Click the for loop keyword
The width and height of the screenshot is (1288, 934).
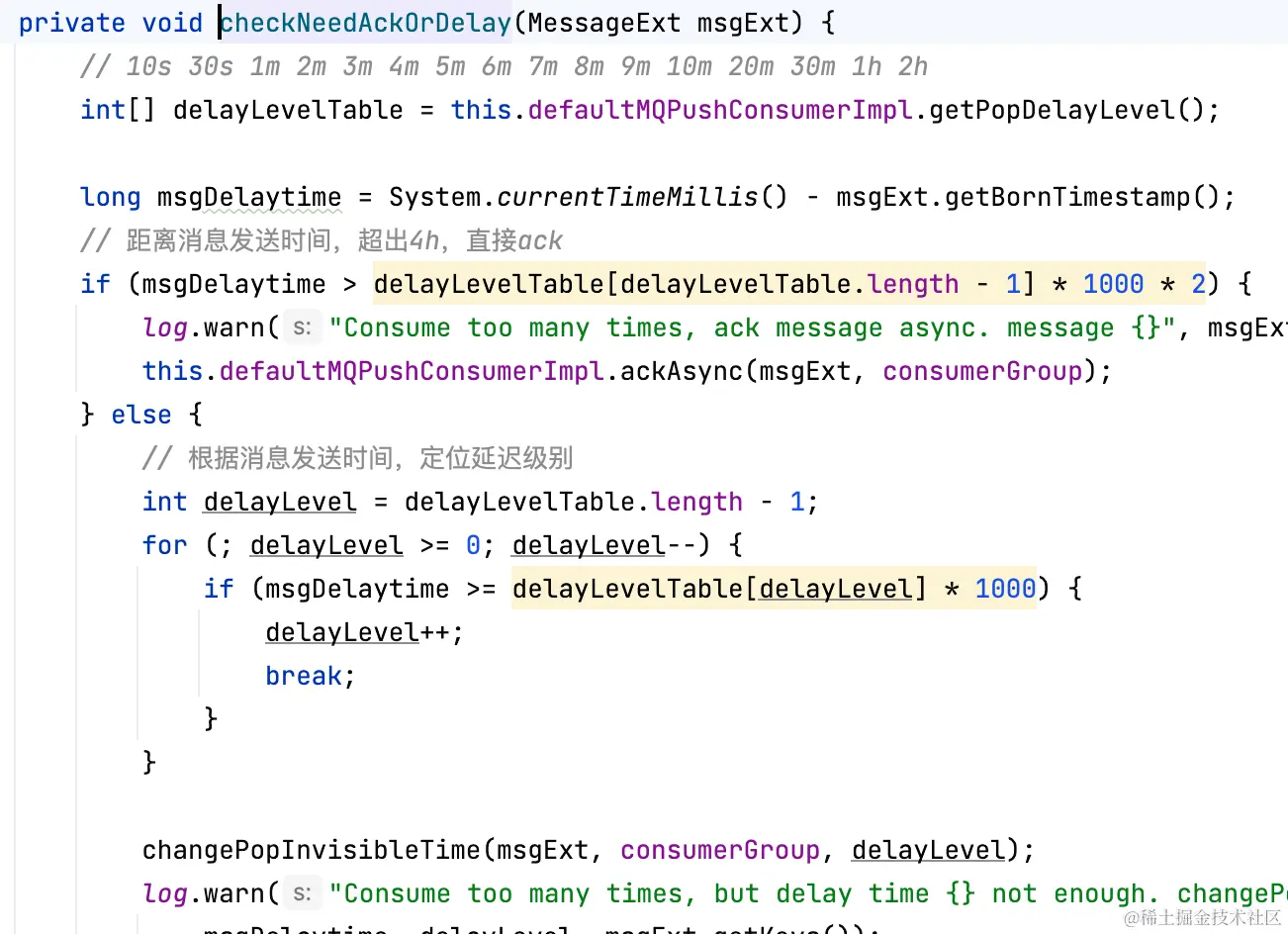[x=165, y=545]
